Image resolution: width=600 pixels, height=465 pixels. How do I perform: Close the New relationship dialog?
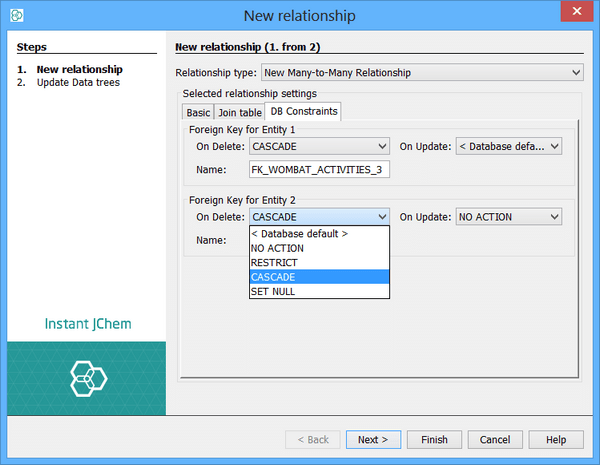[x=575, y=15]
